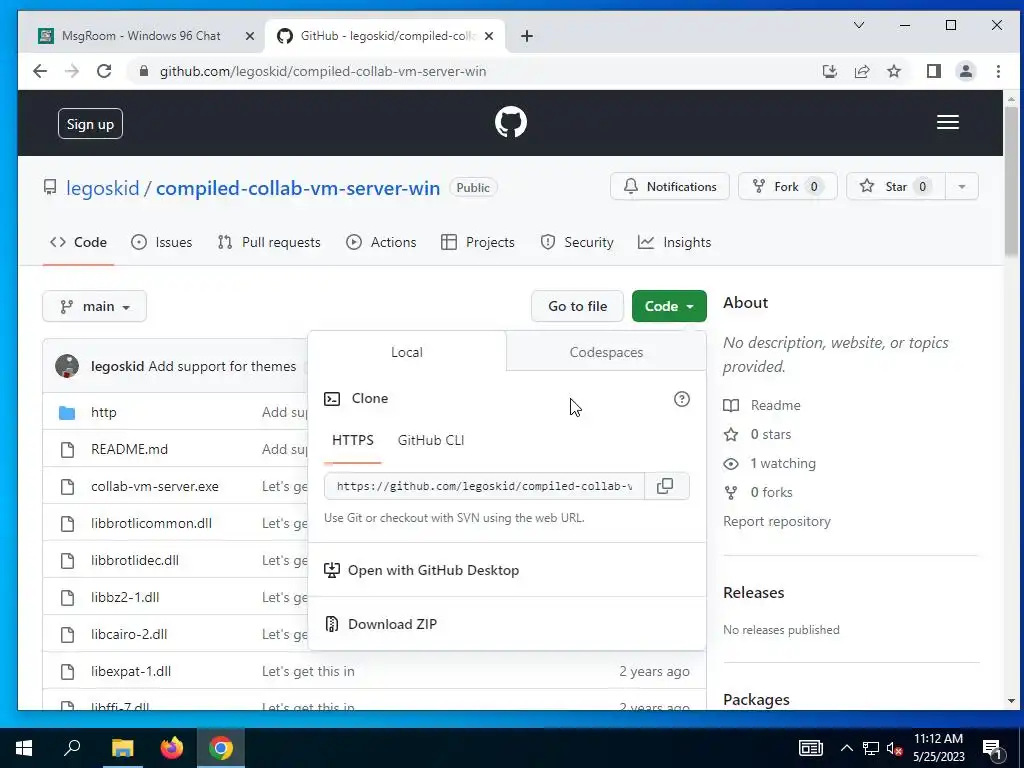Viewport: 1024px width, 768px height.
Task: Click the Sign up button
Action: [x=90, y=124]
